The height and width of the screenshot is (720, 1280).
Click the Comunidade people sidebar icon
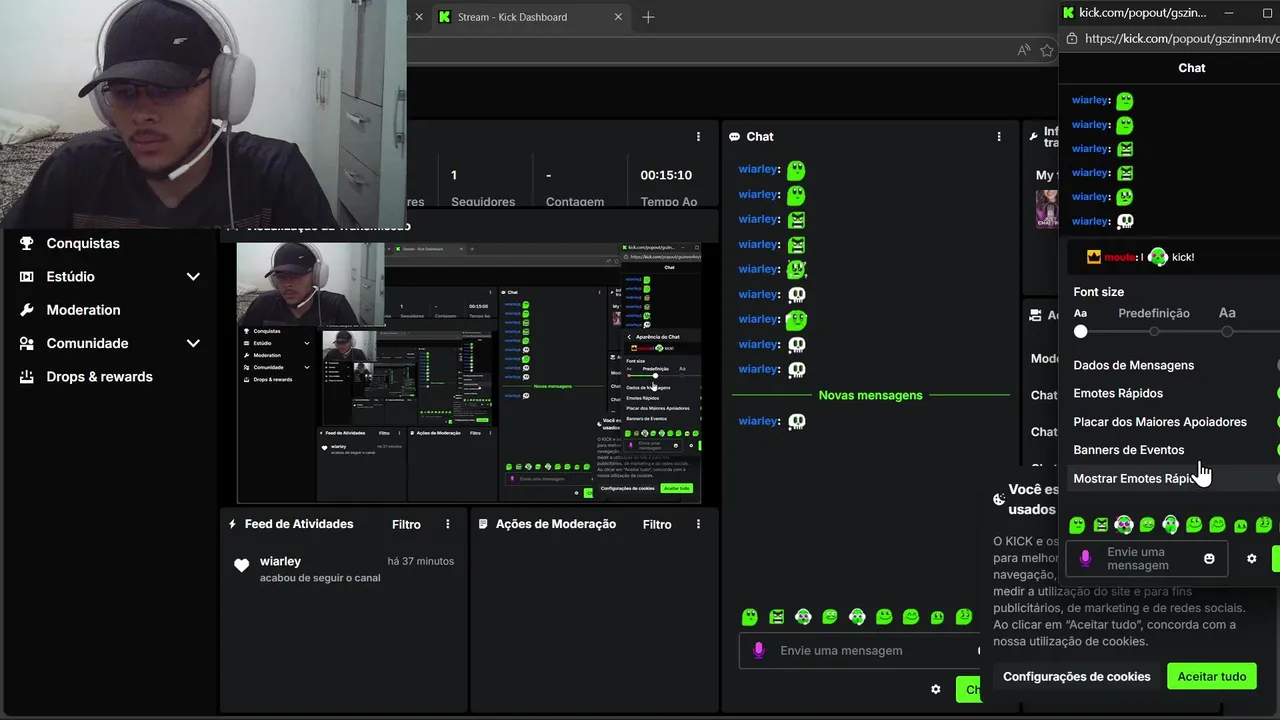pyautogui.click(x=26, y=343)
